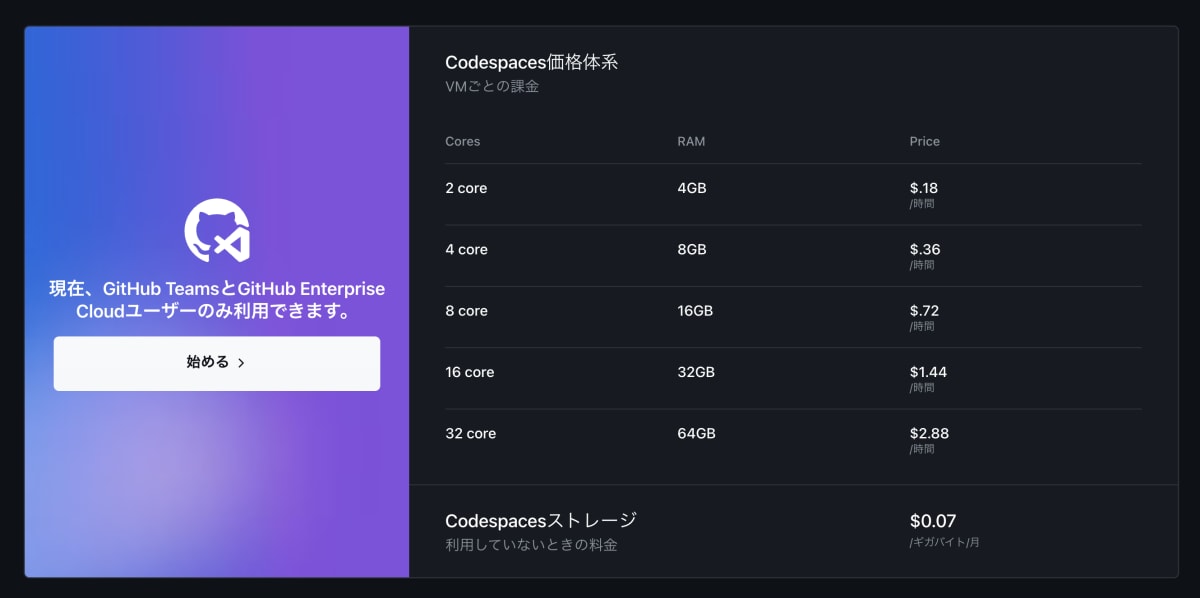Image resolution: width=1200 pixels, height=598 pixels.
Task: Select the 32 core tier with 64GB RAM
Action: point(467,433)
